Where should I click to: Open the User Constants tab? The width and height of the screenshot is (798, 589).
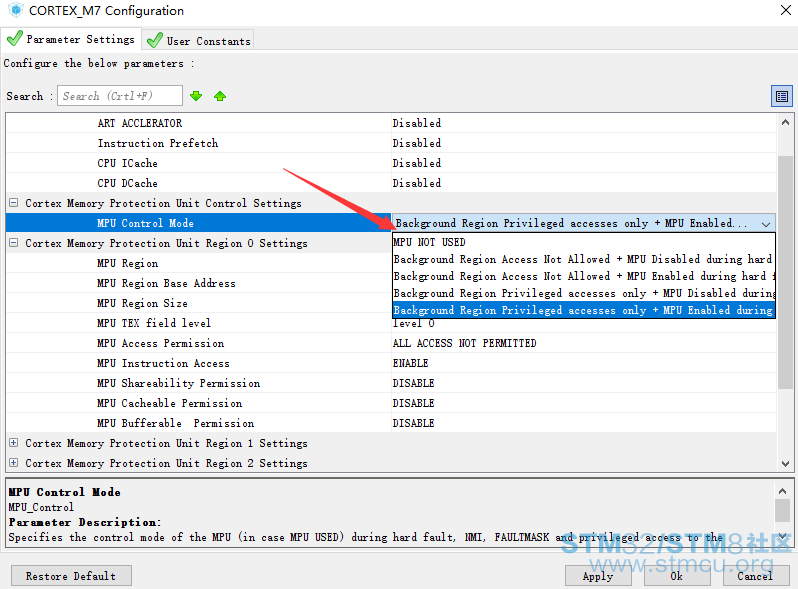[x=198, y=40]
